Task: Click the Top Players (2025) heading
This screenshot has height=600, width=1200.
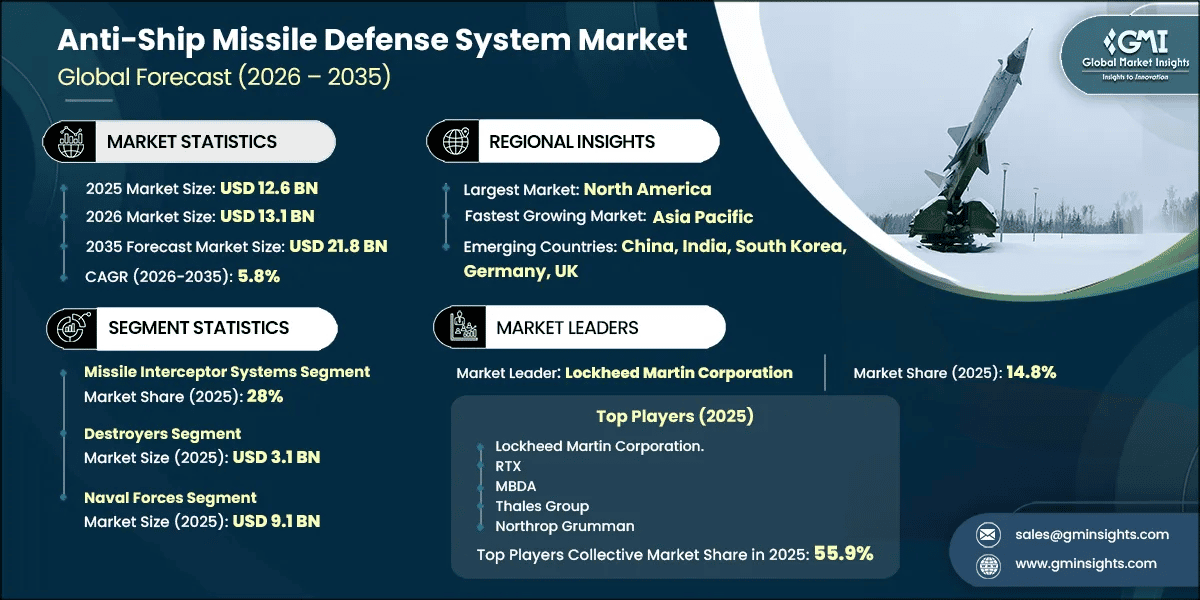Action: click(x=675, y=415)
